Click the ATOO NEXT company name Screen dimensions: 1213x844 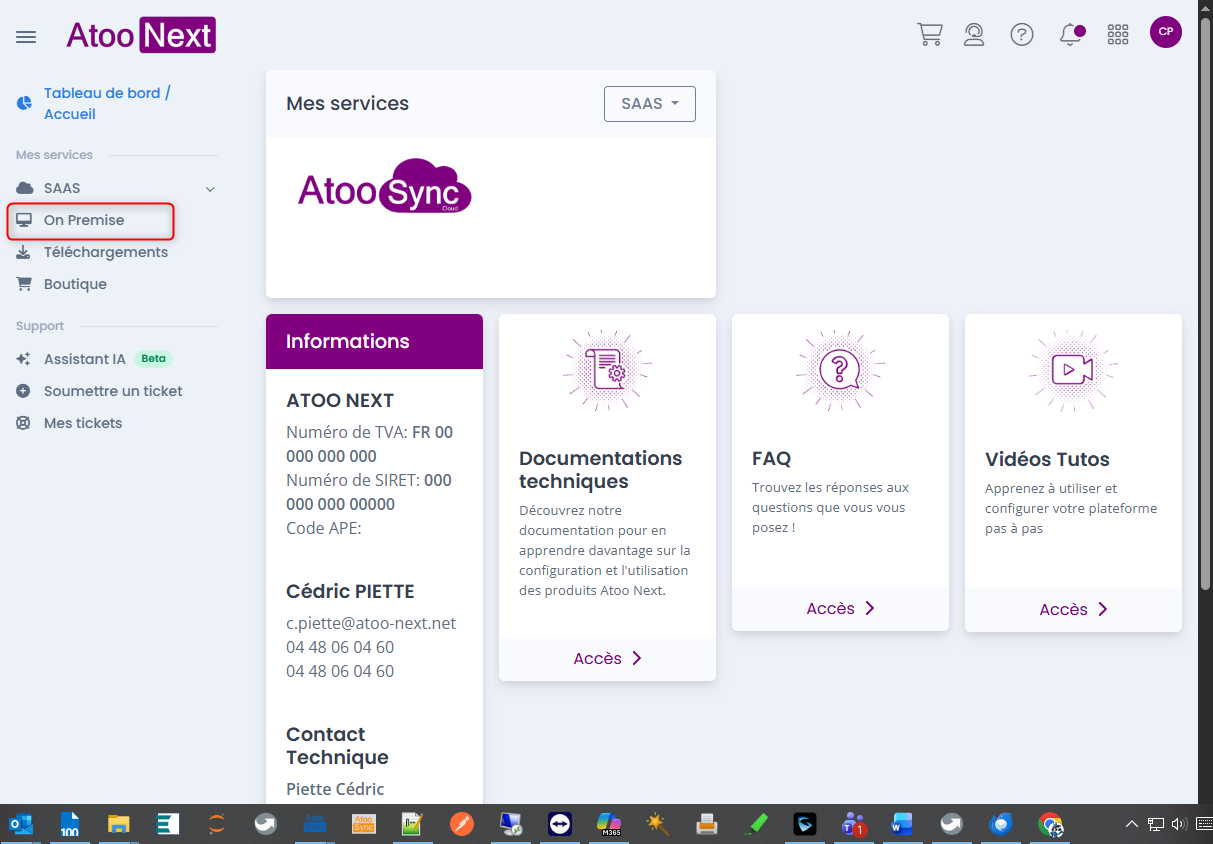pyautogui.click(x=340, y=400)
